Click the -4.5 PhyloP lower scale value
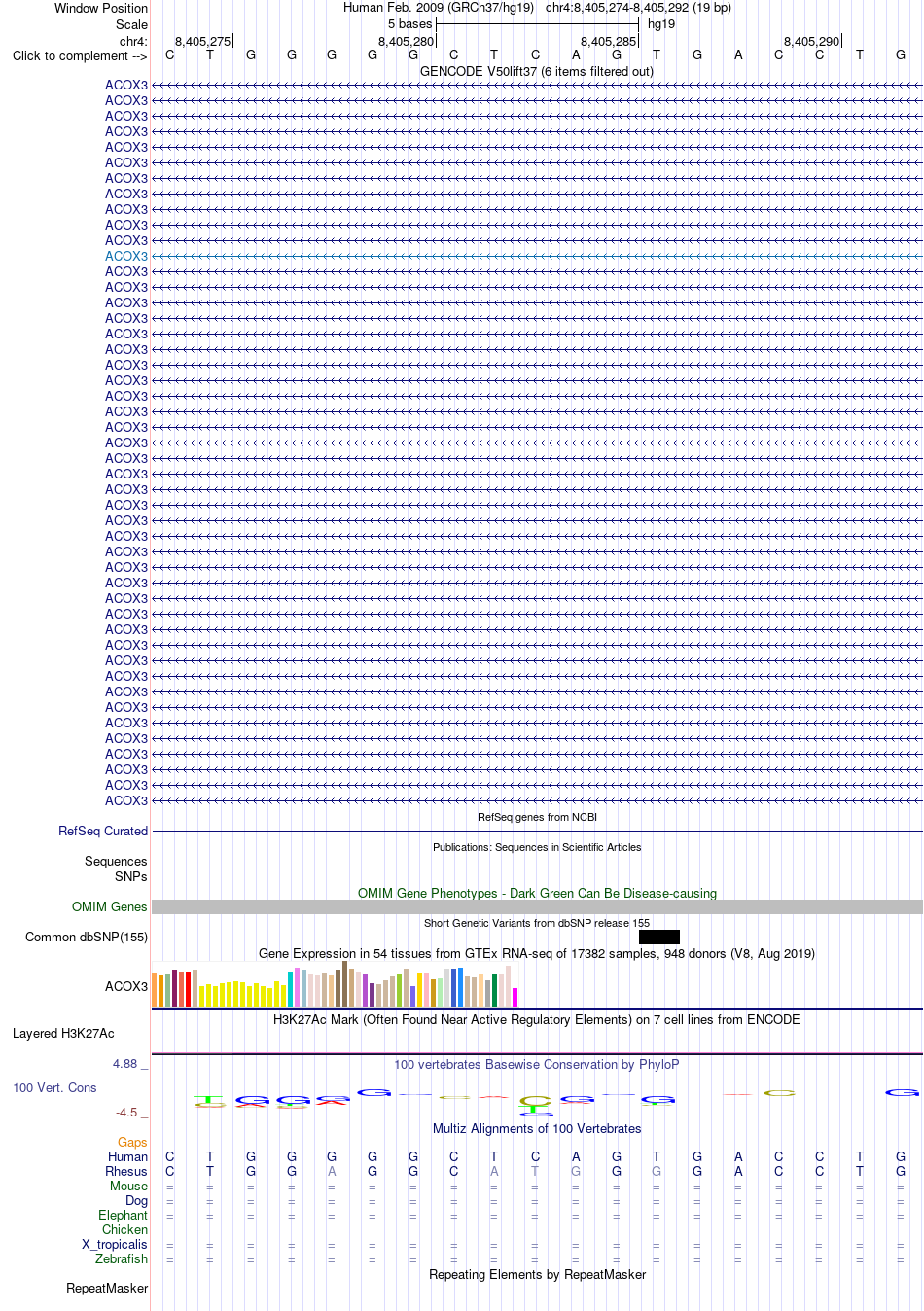This screenshot has width=924, height=1311. click(126, 1112)
